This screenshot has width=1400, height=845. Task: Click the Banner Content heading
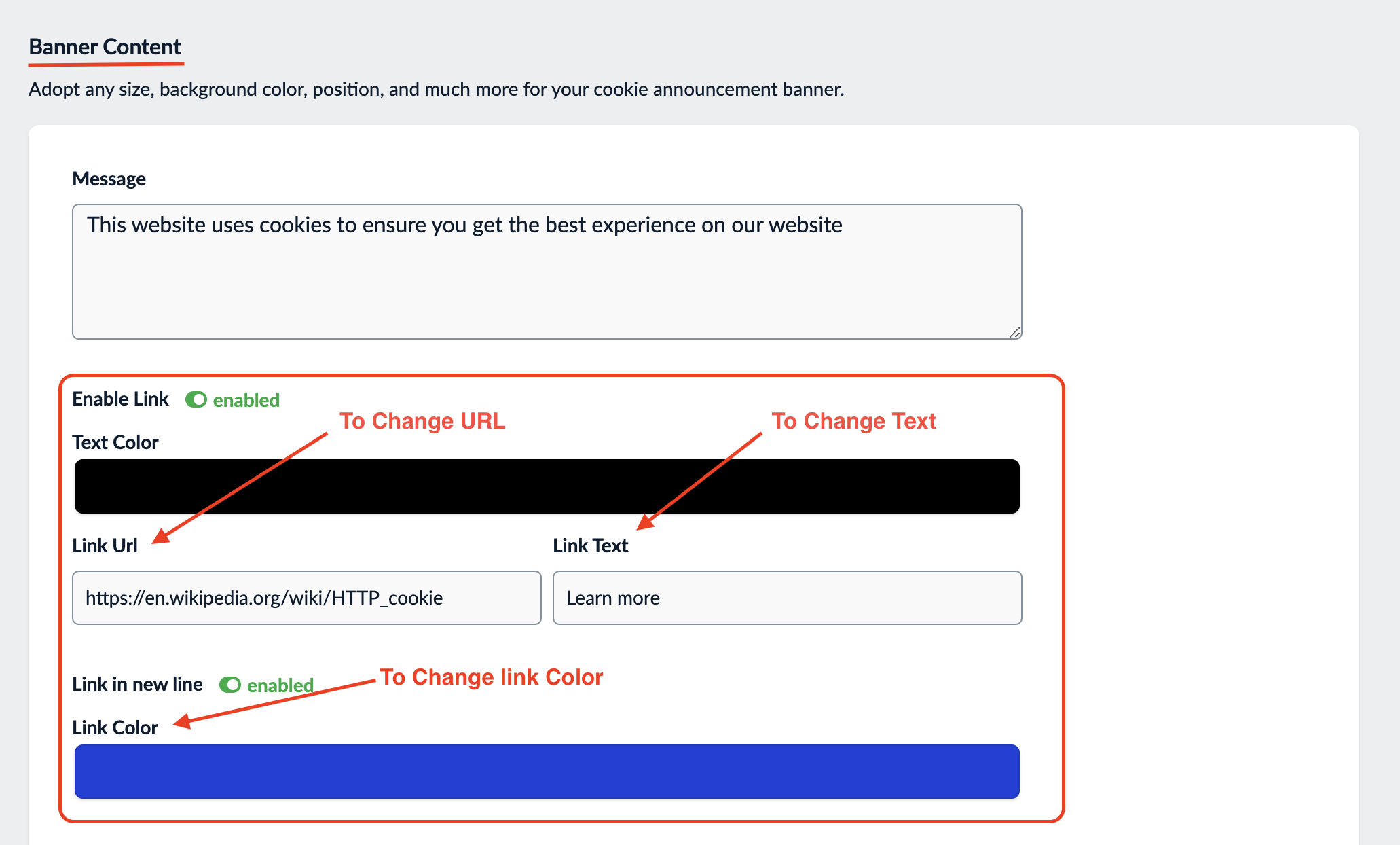coord(105,47)
